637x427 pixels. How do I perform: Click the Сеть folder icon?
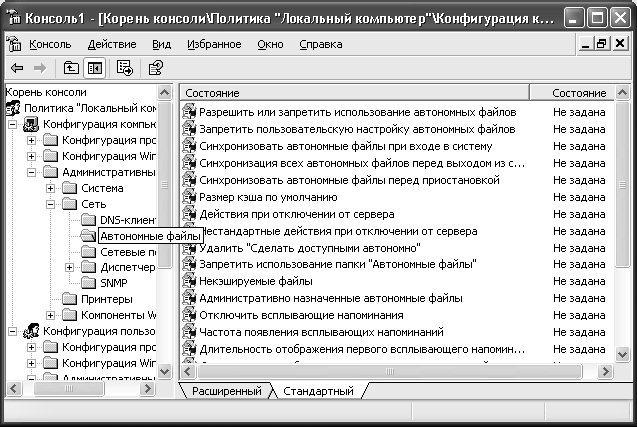69,204
